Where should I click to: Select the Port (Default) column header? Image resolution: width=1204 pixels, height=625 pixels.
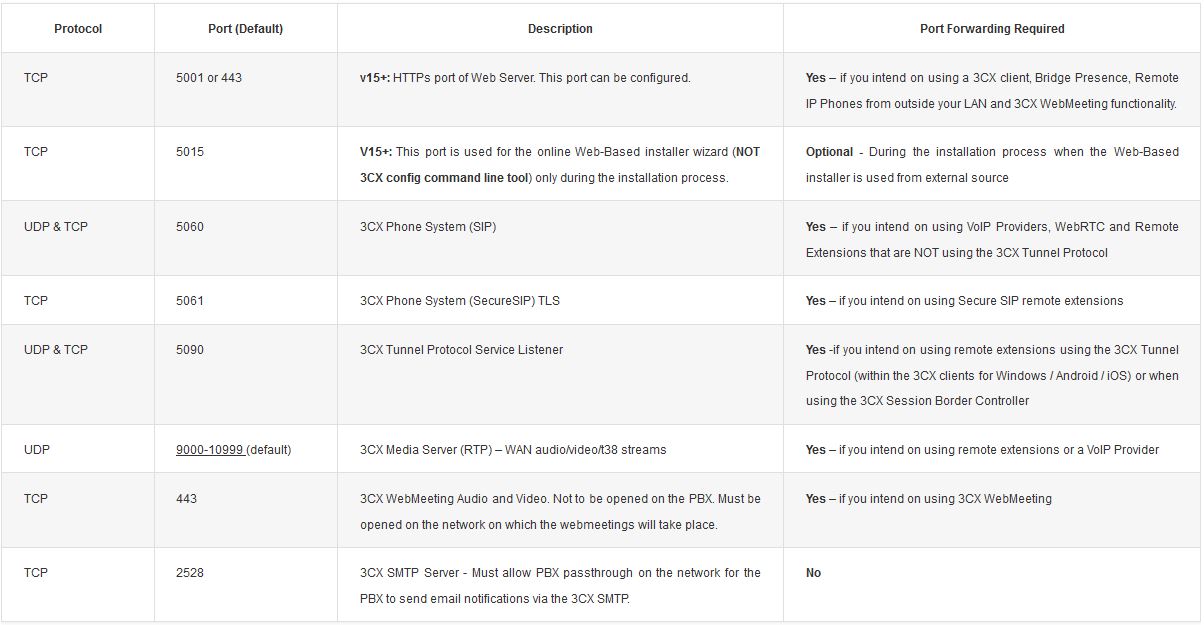point(245,29)
